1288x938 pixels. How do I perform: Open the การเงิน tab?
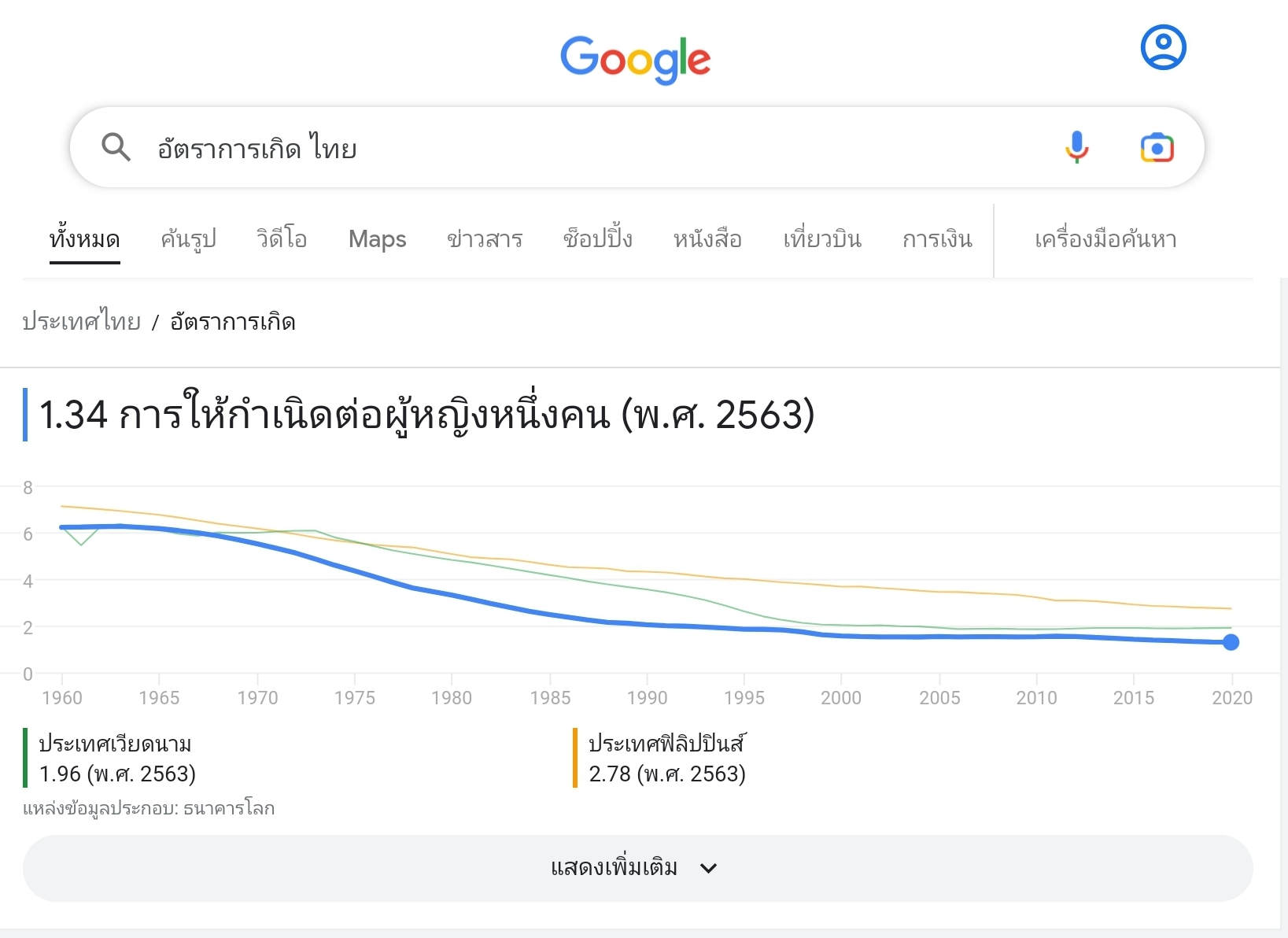(x=937, y=239)
